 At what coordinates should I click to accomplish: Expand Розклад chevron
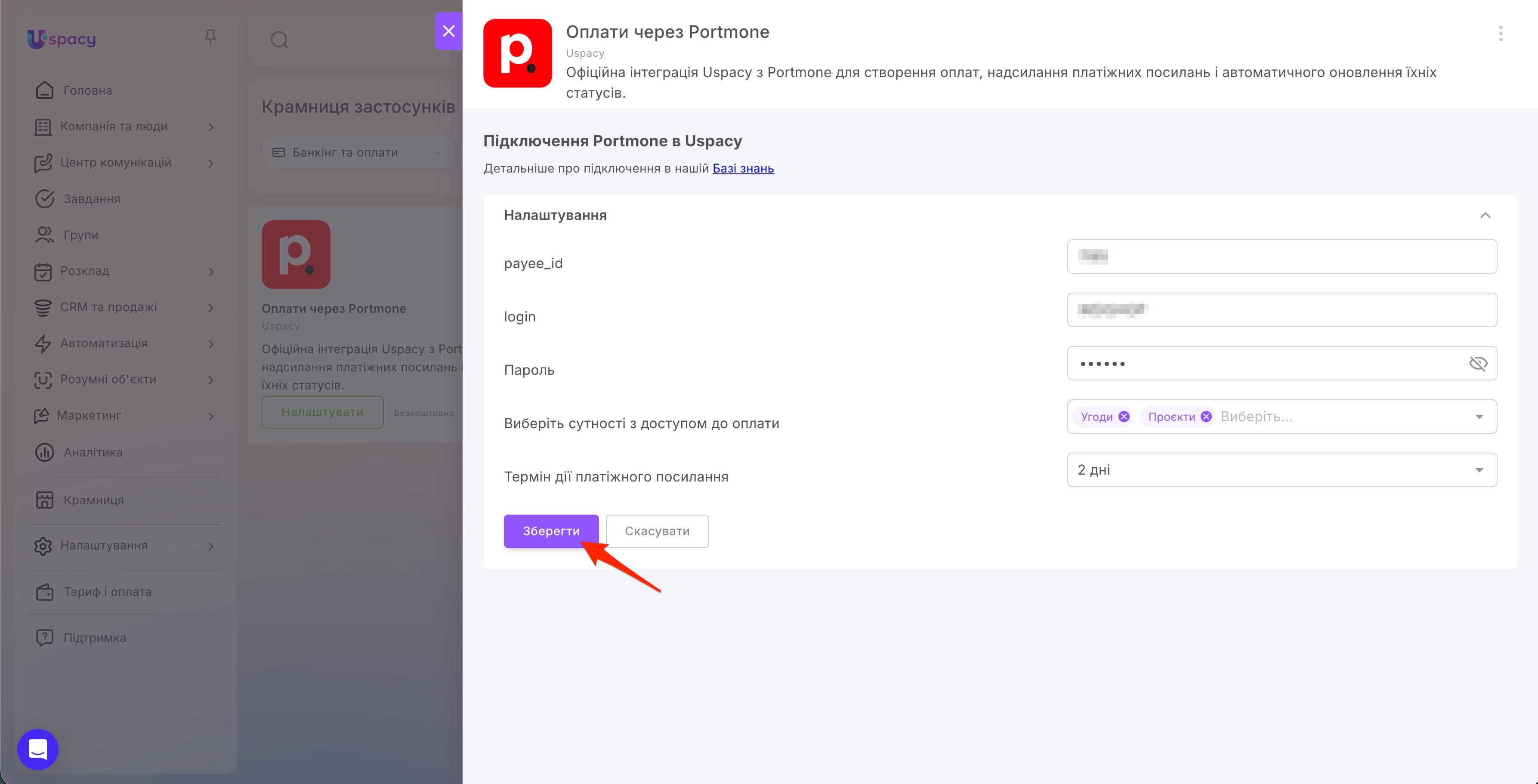point(211,272)
